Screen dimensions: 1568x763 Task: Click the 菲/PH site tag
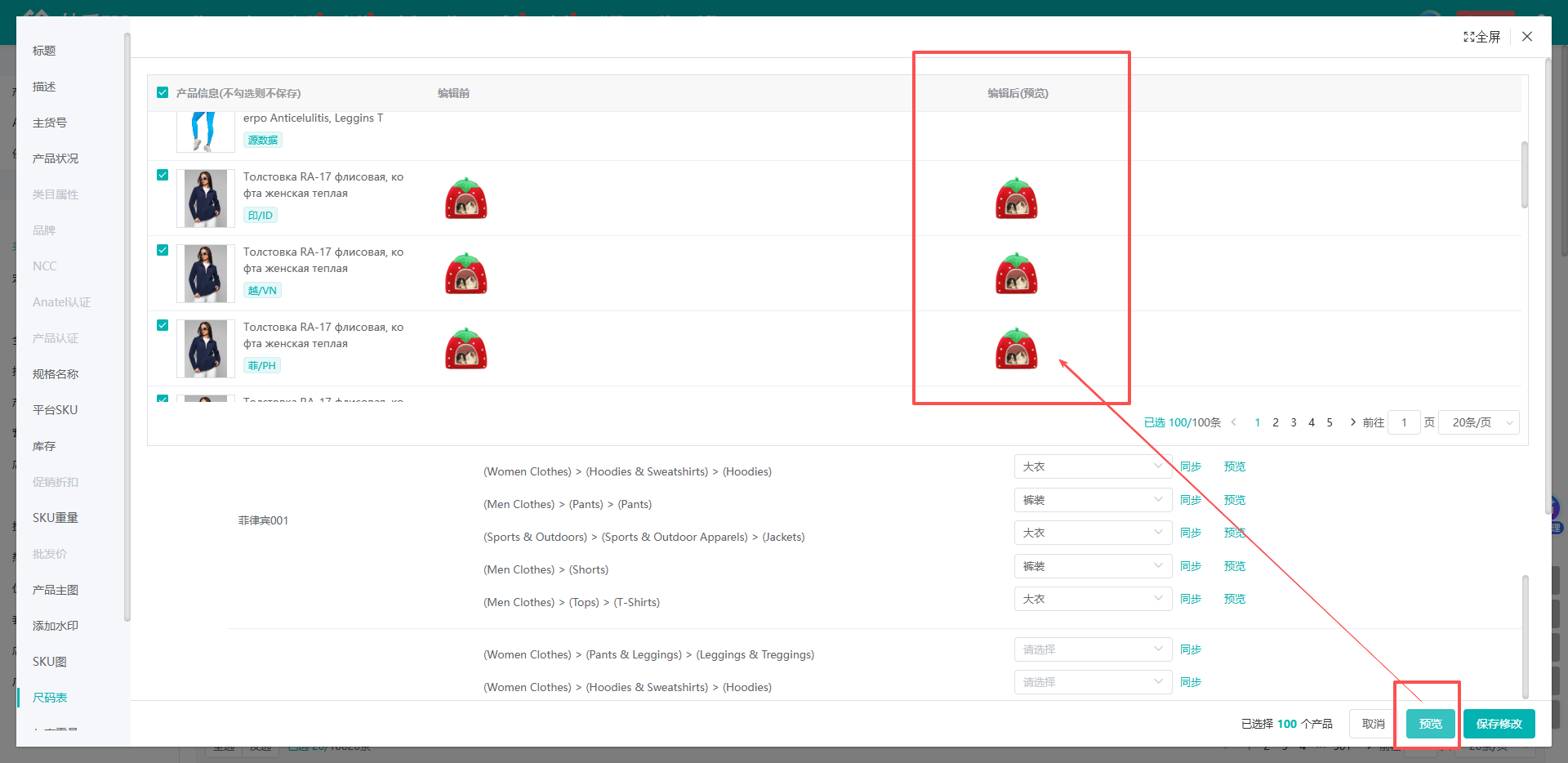(x=262, y=365)
